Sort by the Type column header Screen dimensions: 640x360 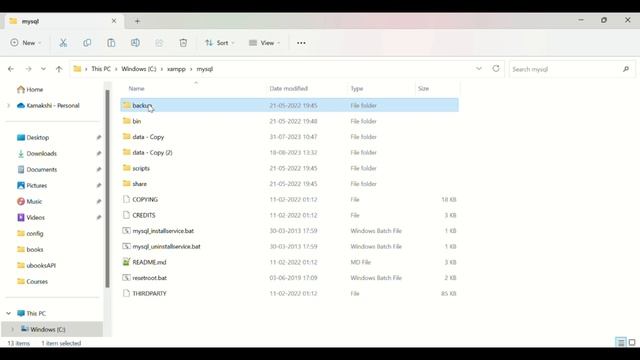357,89
